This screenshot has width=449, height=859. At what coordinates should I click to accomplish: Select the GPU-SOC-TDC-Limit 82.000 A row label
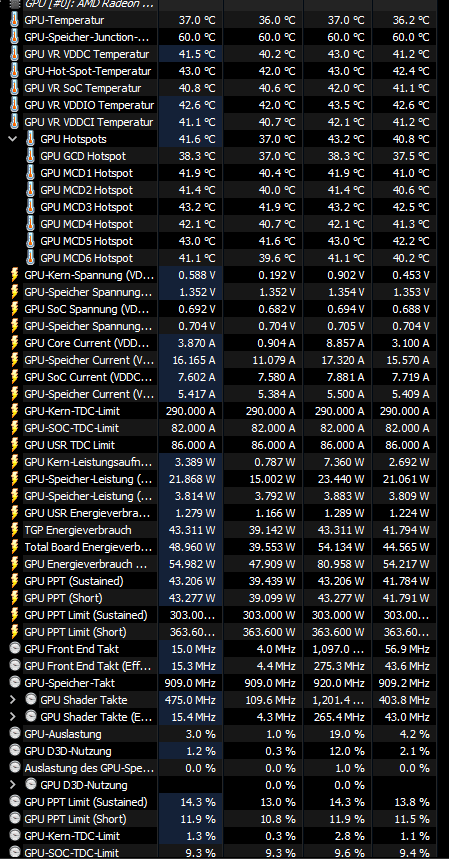tap(72, 428)
